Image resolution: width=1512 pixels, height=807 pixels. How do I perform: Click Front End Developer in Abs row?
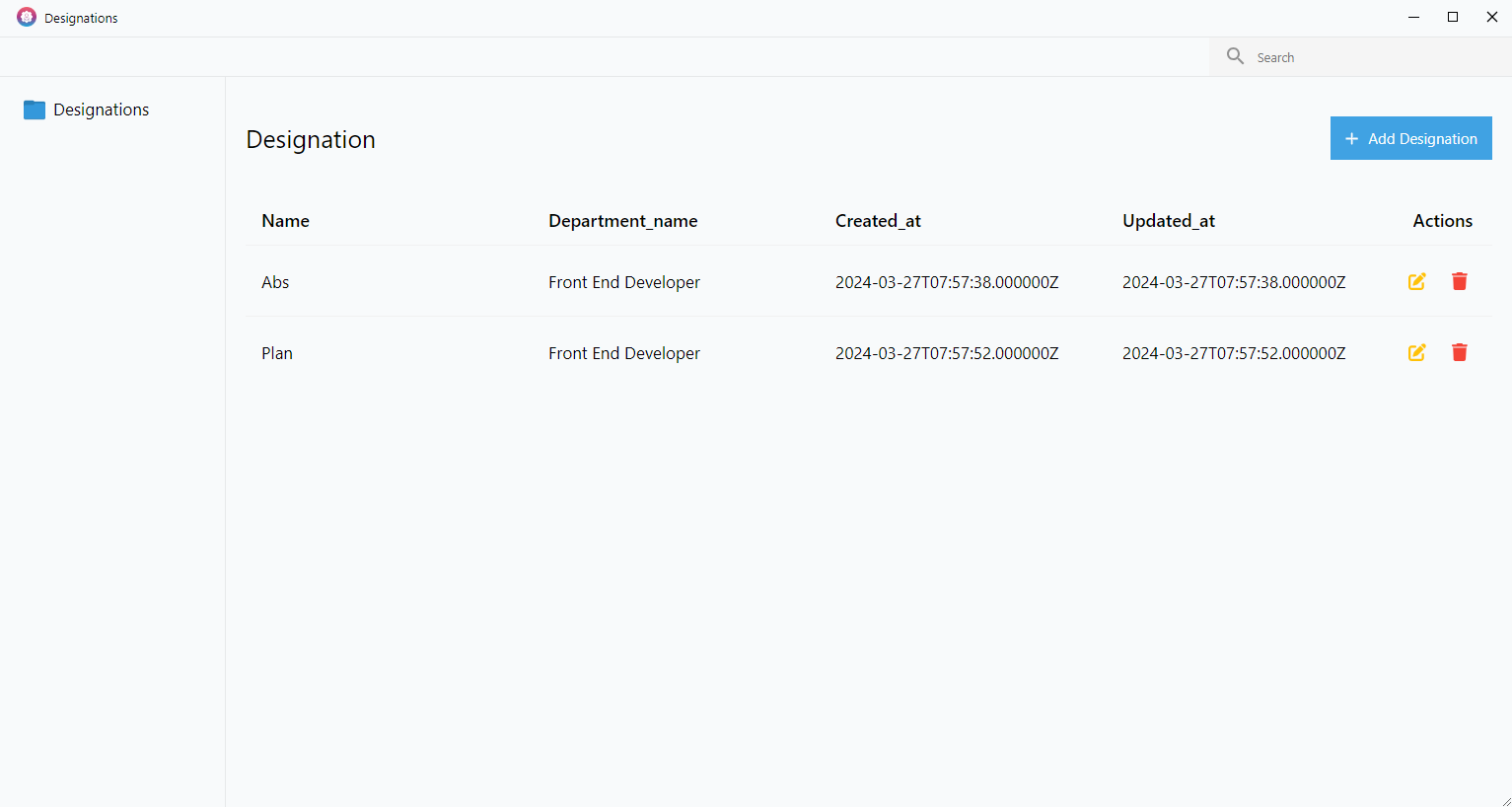tap(624, 282)
